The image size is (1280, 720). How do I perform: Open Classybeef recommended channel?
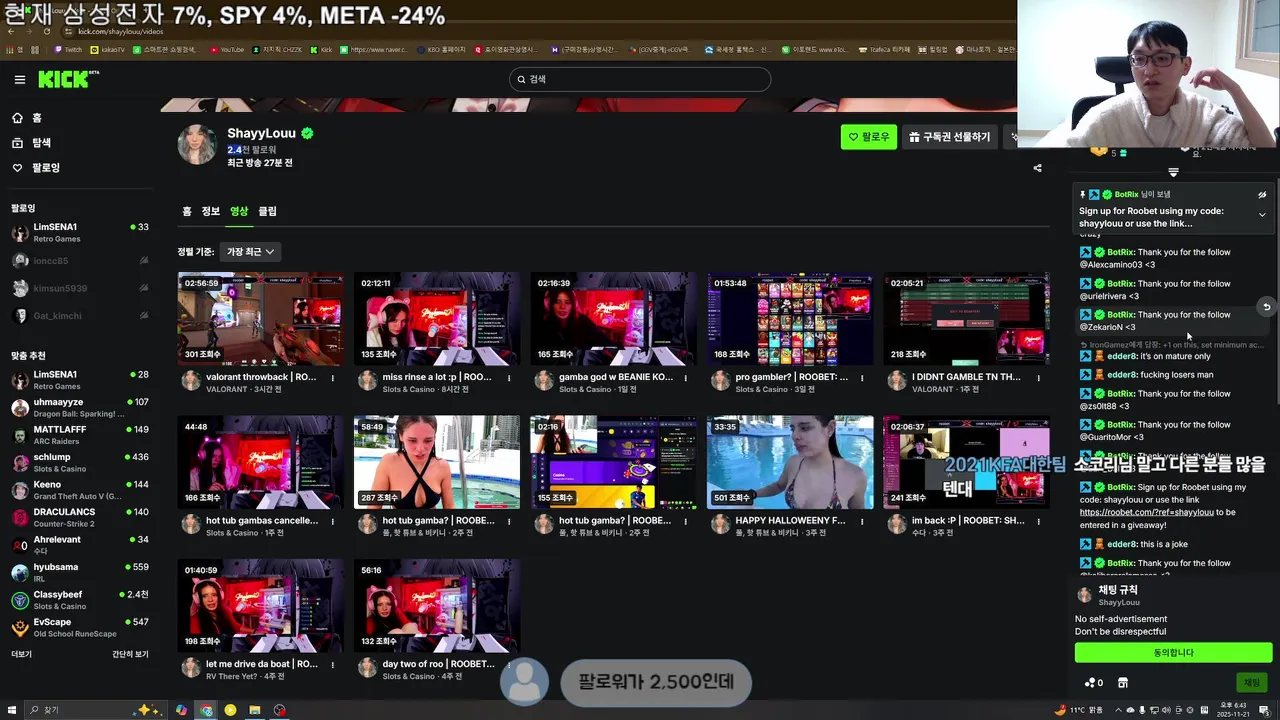[x=80, y=600]
